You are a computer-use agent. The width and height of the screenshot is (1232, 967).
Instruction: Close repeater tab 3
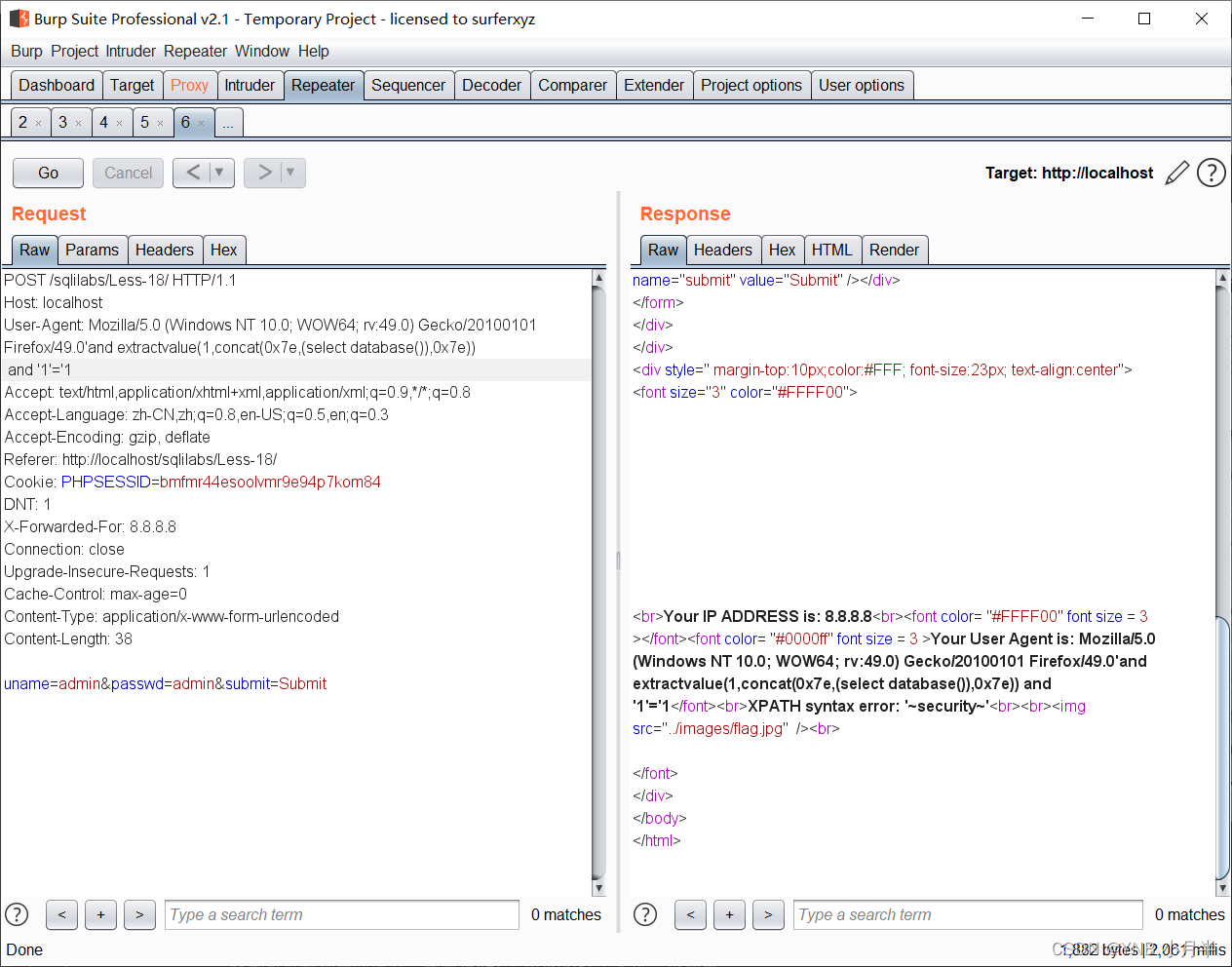click(79, 124)
